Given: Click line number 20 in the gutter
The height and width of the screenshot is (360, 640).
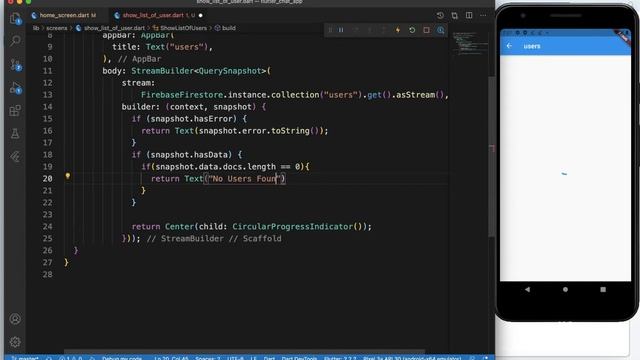Looking at the screenshot, I should (x=47, y=179).
